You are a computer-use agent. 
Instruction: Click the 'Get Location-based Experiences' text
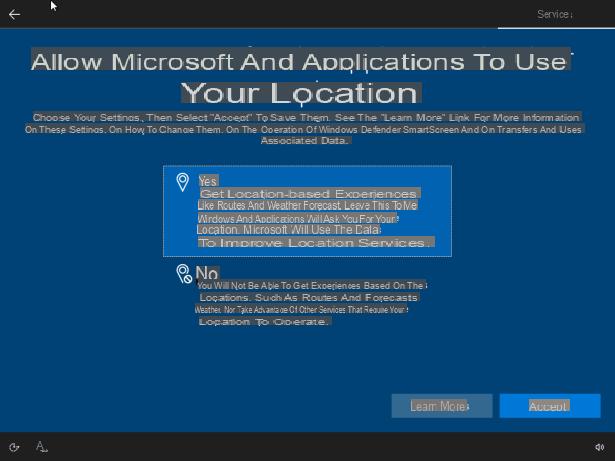(309, 194)
